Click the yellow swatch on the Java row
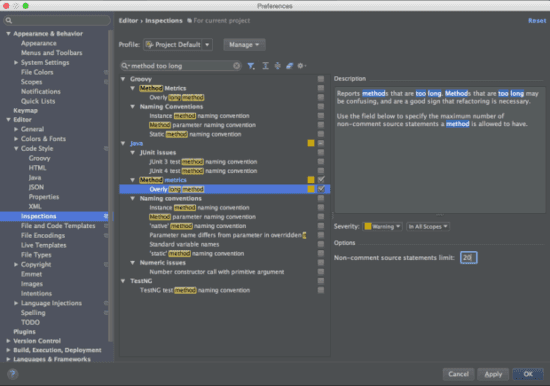Image resolution: width=550 pixels, height=386 pixels. click(x=311, y=143)
